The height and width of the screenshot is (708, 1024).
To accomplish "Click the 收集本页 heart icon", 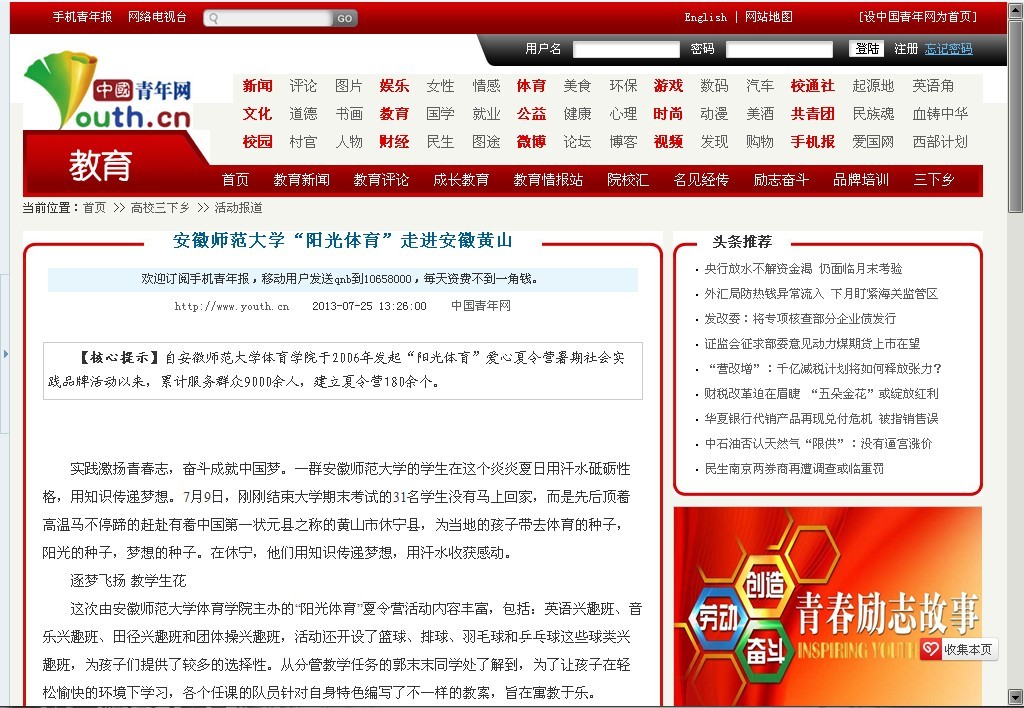I will coord(930,650).
